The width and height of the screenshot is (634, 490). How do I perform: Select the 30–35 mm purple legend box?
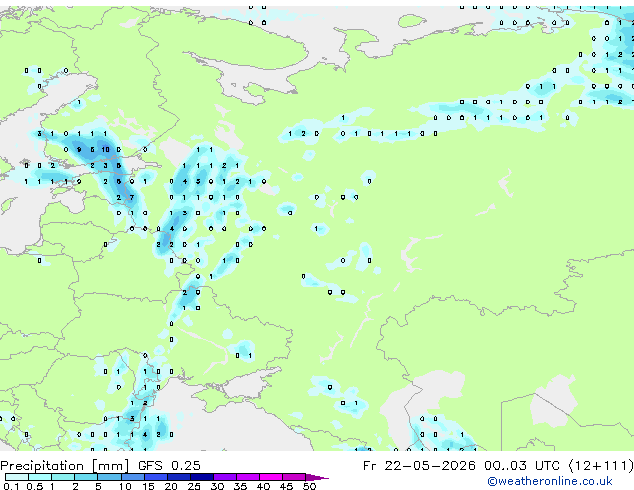[x=224, y=477]
